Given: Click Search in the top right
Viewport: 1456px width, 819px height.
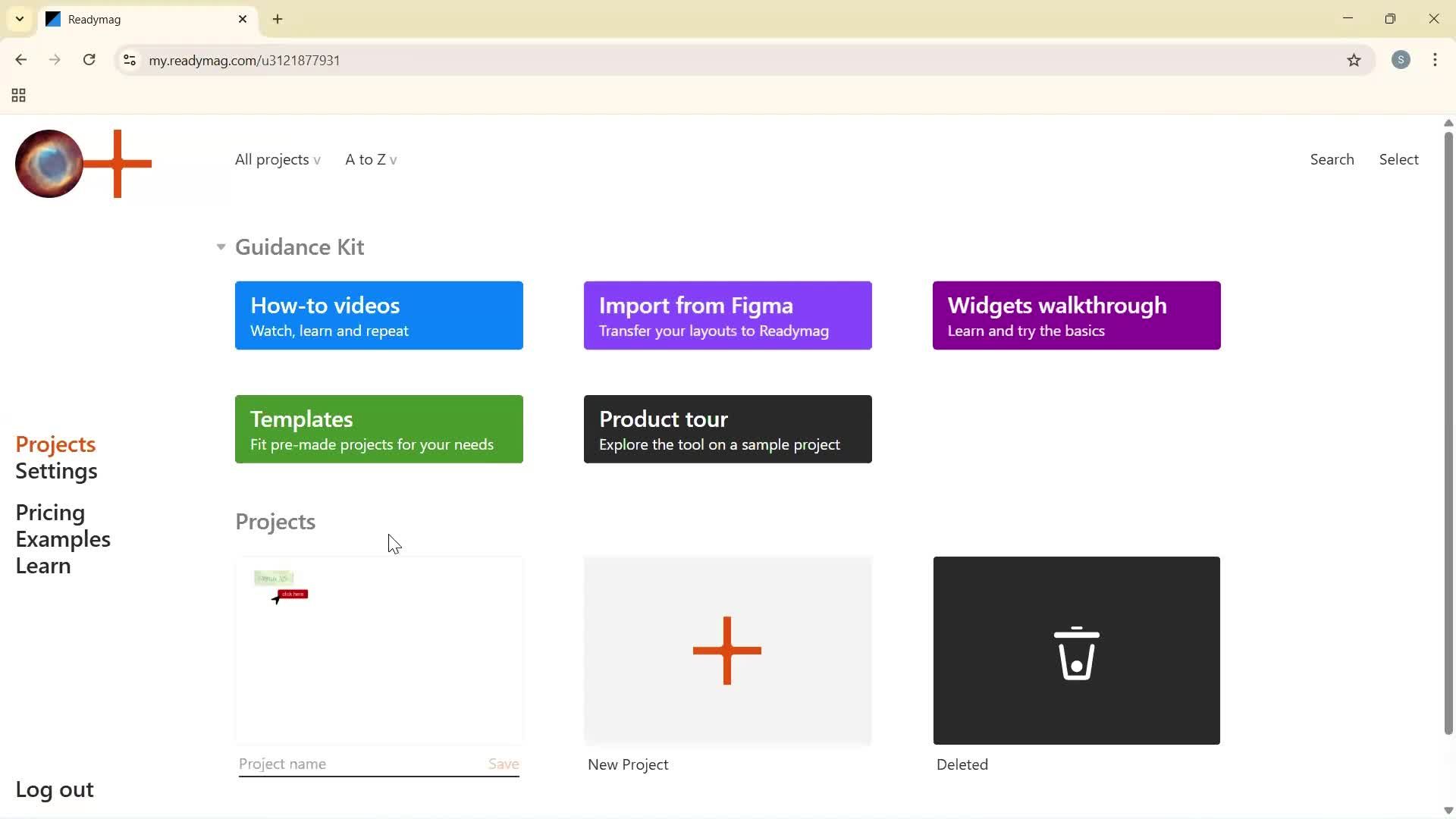Looking at the screenshot, I should [1332, 159].
